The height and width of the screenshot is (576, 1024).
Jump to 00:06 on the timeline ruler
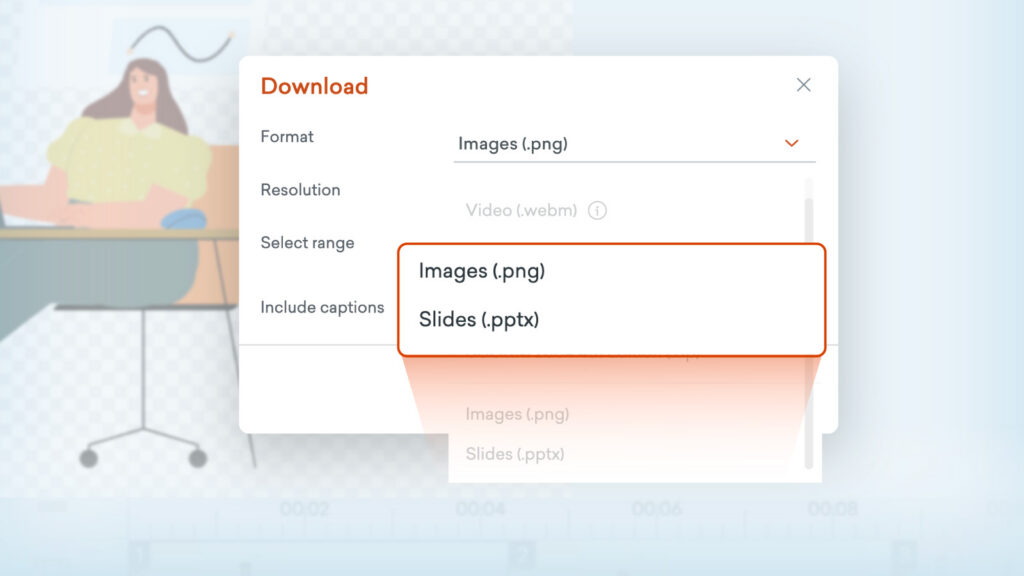pos(657,510)
